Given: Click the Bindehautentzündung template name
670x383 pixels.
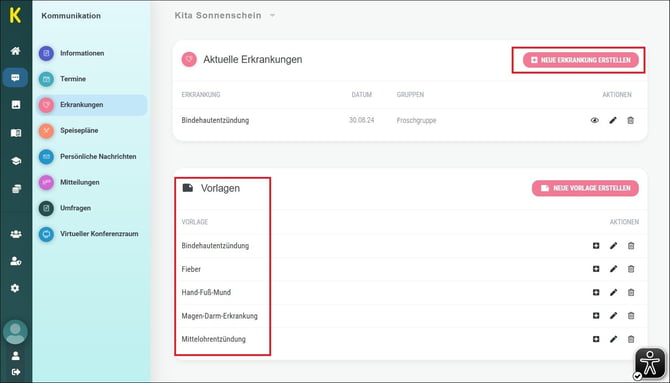Looking at the screenshot, I should tap(215, 246).
